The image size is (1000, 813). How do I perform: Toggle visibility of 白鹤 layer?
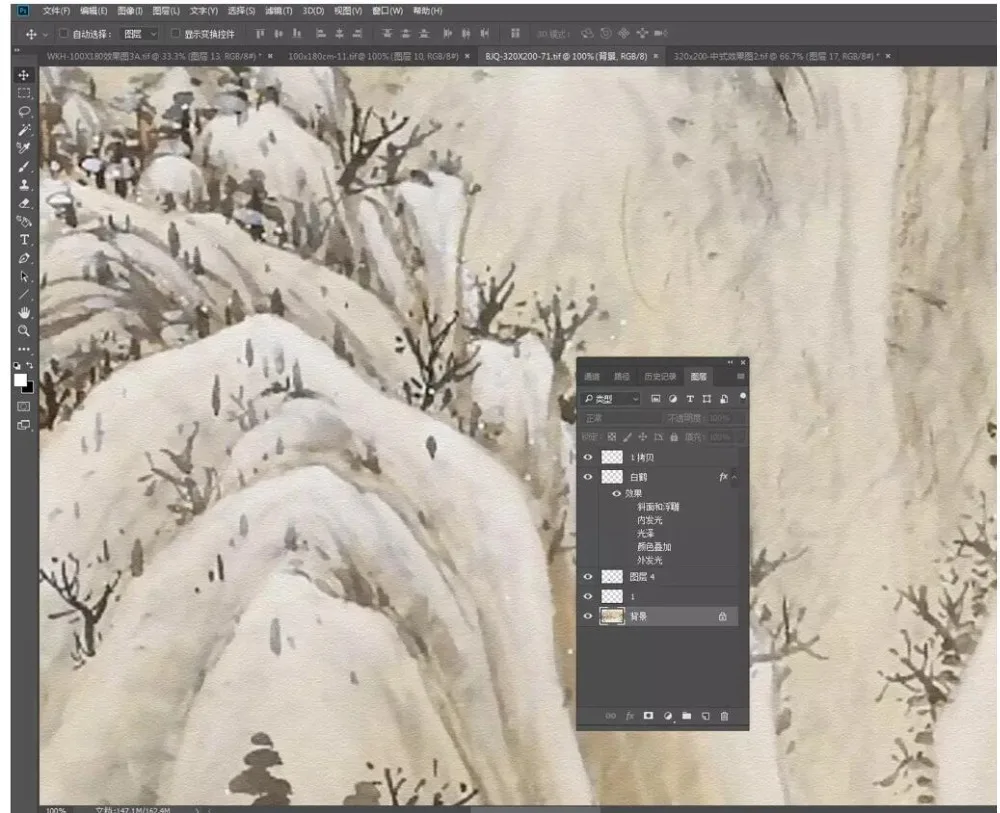tap(587, 477)
